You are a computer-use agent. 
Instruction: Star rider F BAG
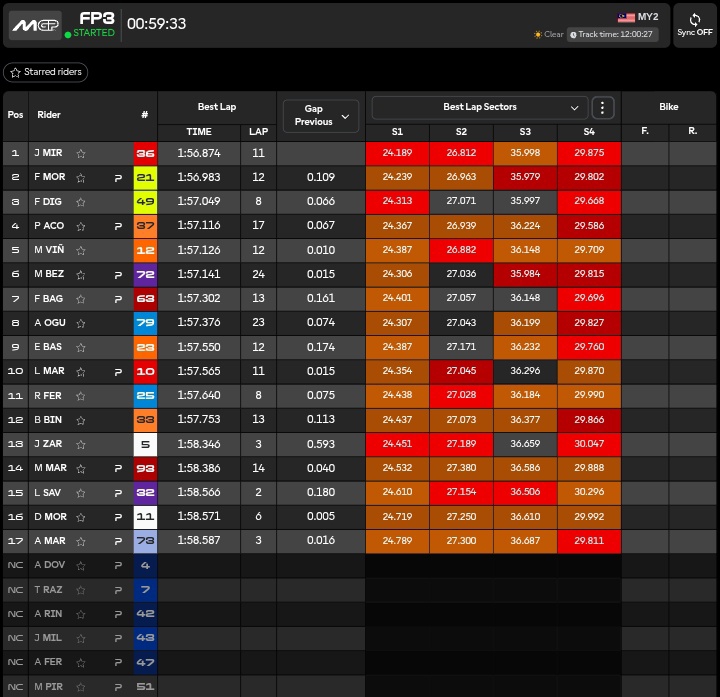81,299
